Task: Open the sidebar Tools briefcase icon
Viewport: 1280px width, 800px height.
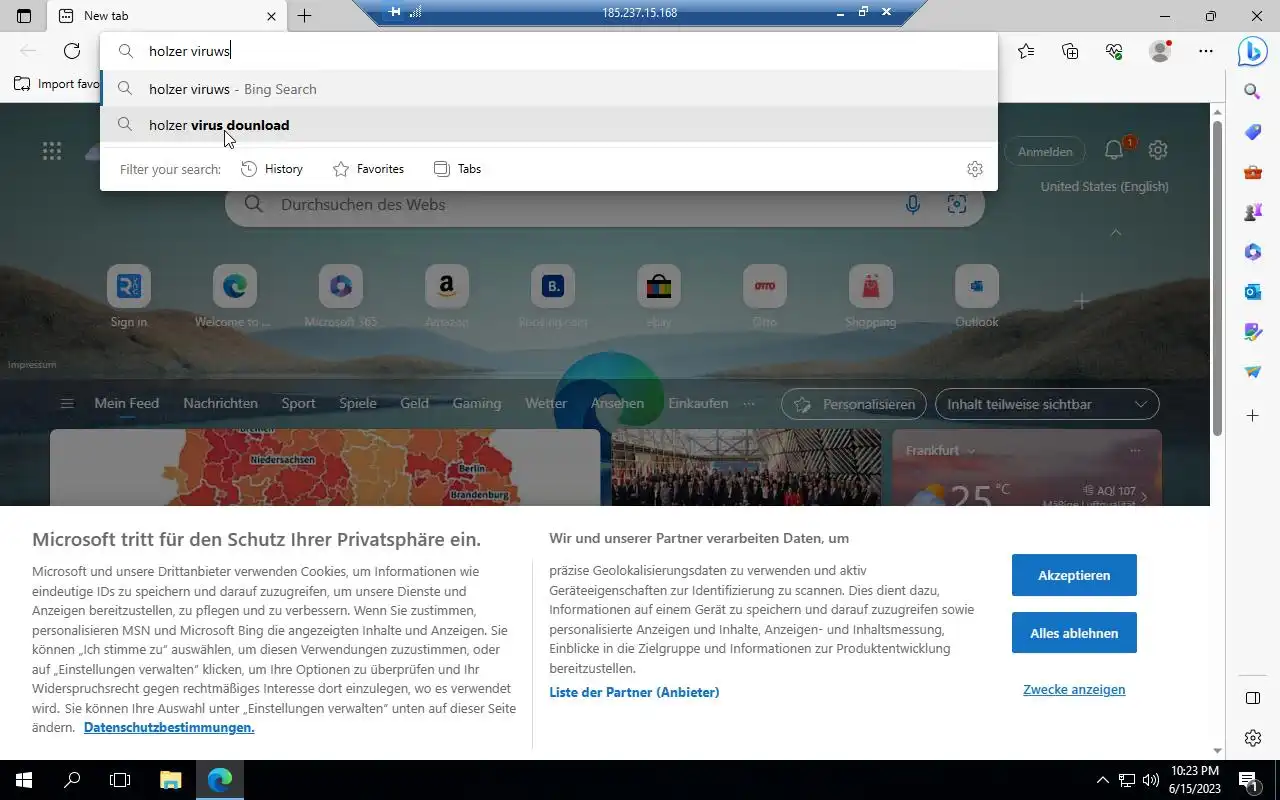Action: coord(1252,172)
